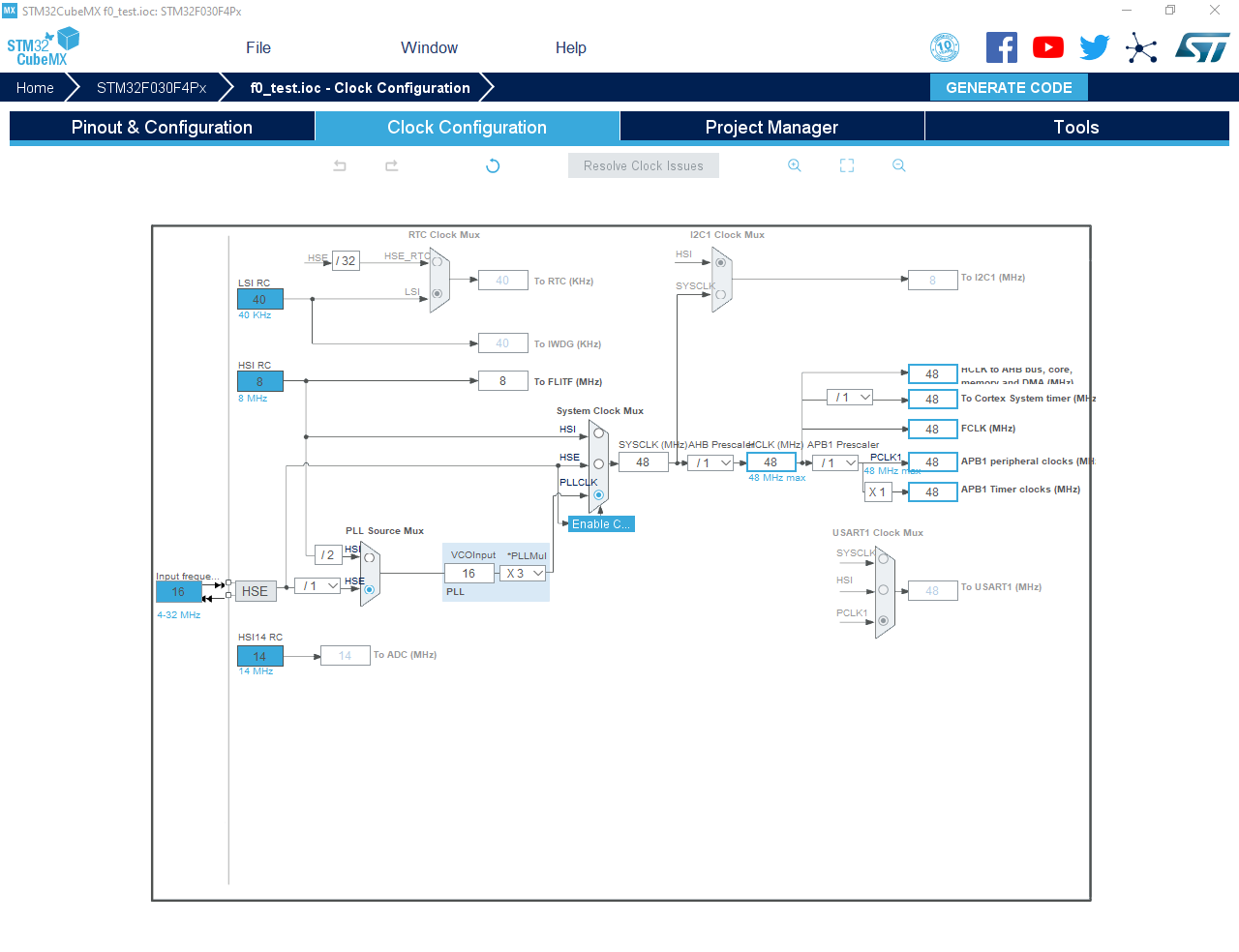Screen dimensions: 1239x952
Task: Click APB1 Timer clocks value field
Action: [x=932, y=491]
